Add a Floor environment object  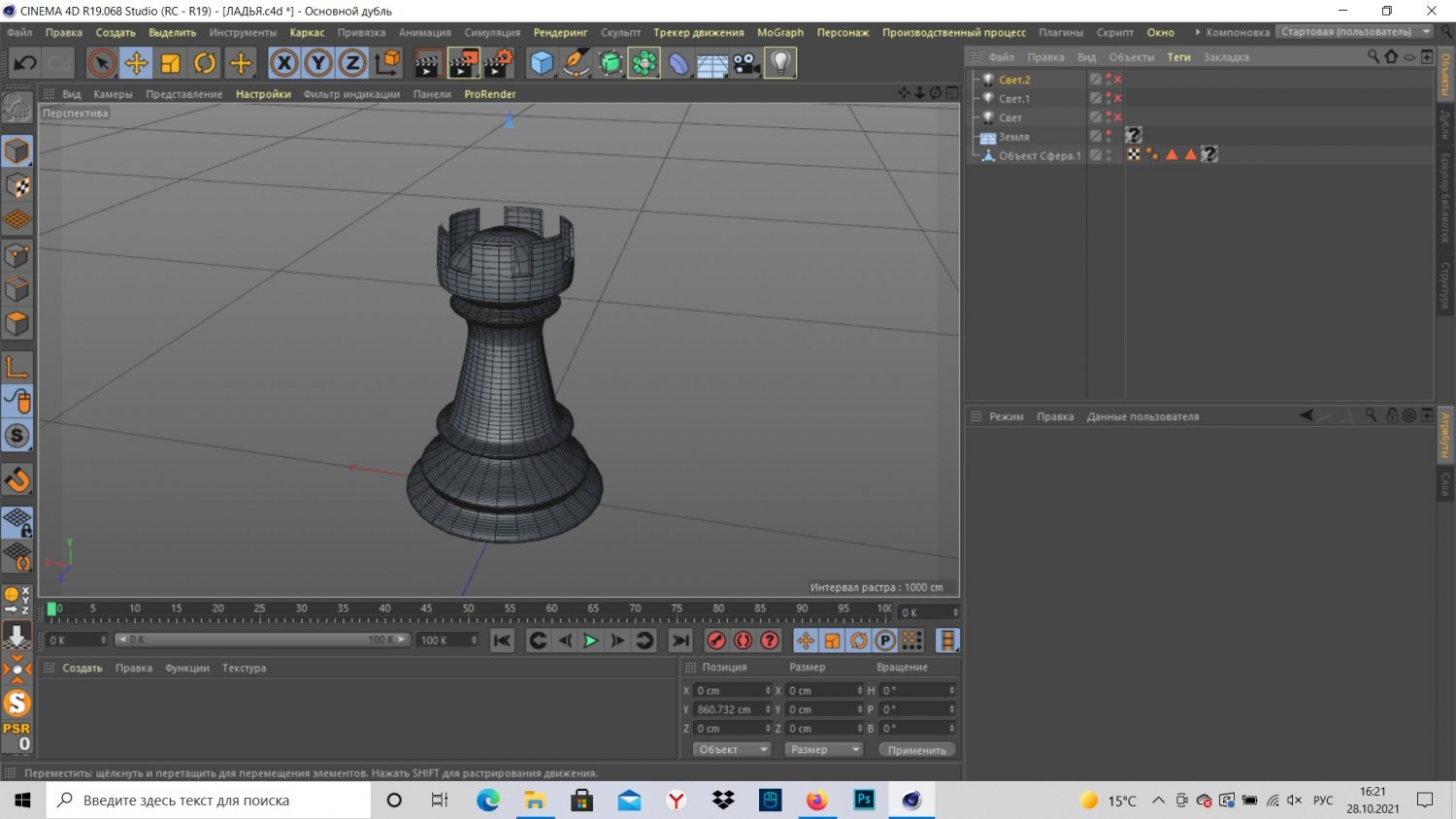pos(712,64)
